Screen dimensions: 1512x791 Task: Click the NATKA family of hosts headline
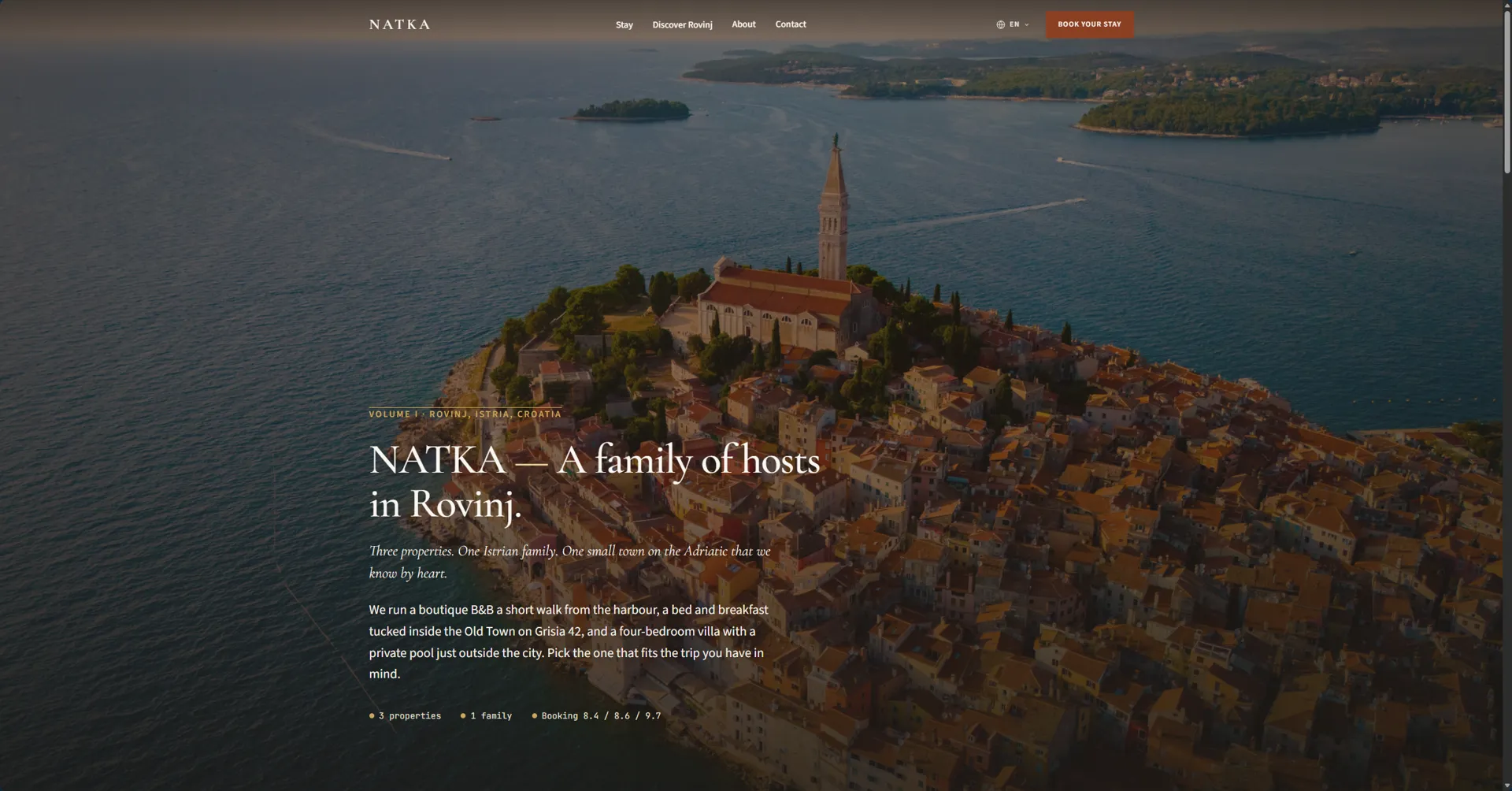[x=595, y=481]
